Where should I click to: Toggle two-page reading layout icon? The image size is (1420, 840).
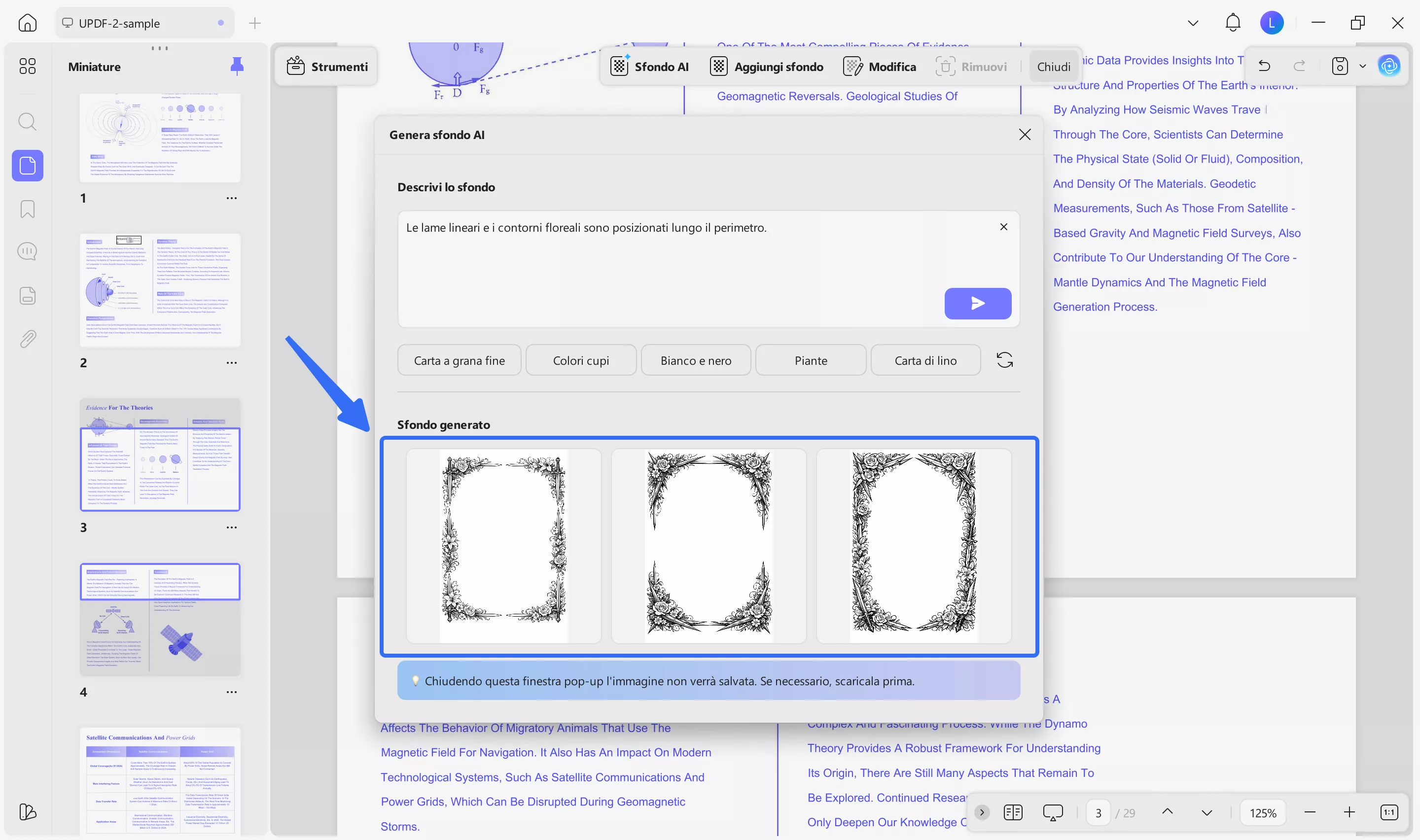1013,812
